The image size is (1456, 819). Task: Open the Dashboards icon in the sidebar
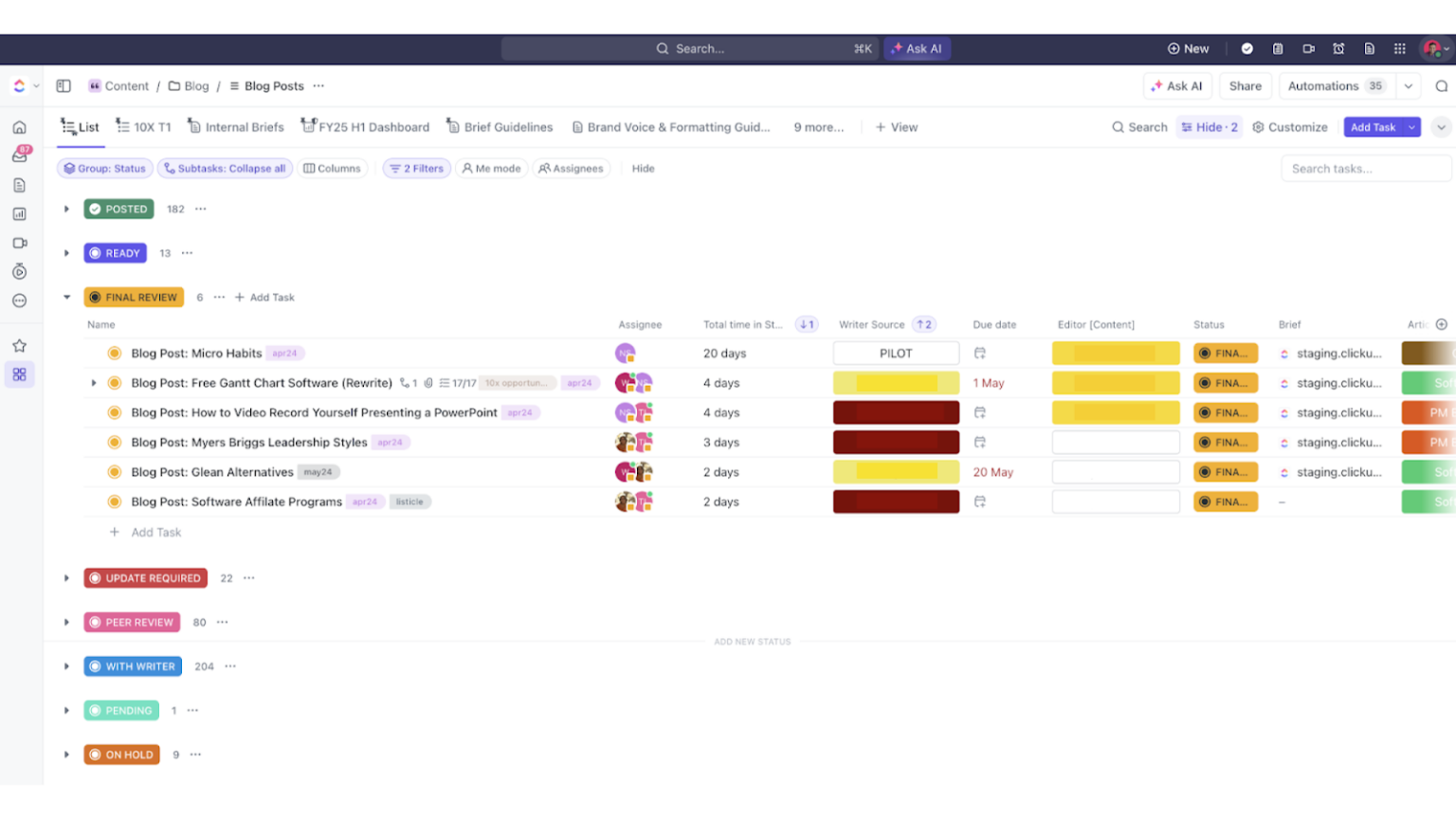pos(19,214)
